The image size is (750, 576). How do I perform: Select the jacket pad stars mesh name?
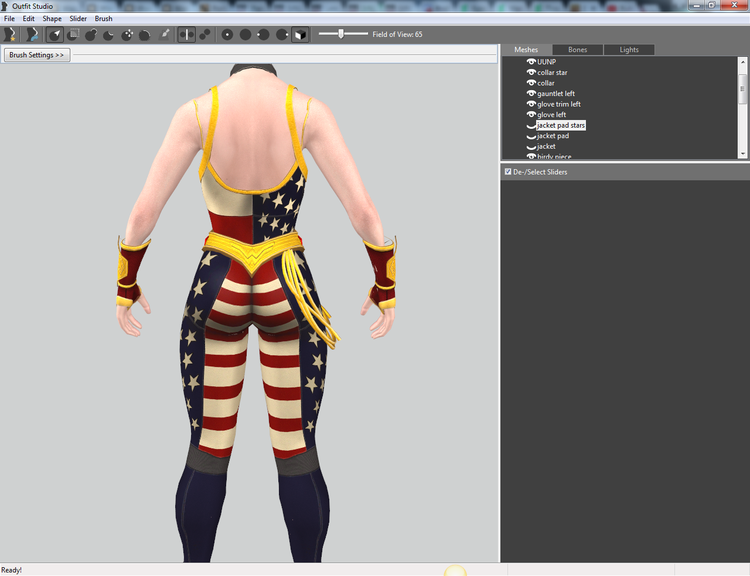(x=561, y=125)
